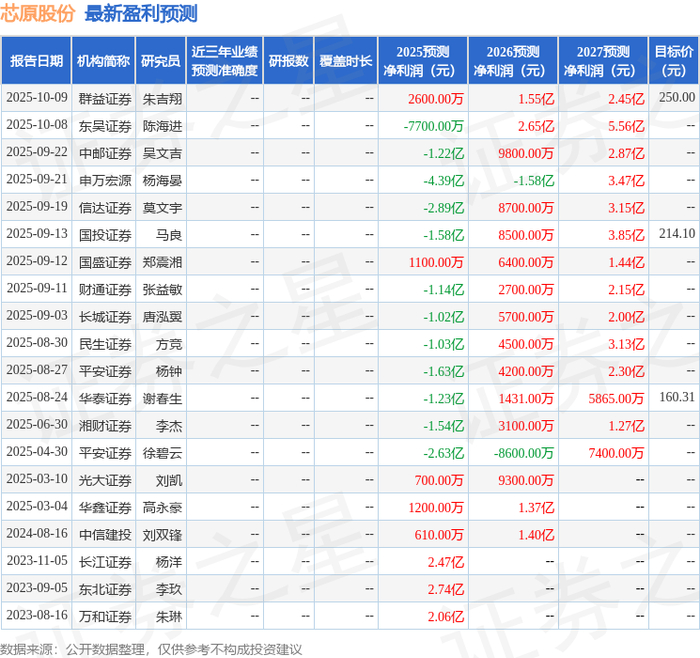Click analyst name 吴文吉
The width and height of the screenshot is (700, 658).
(162, 153)
